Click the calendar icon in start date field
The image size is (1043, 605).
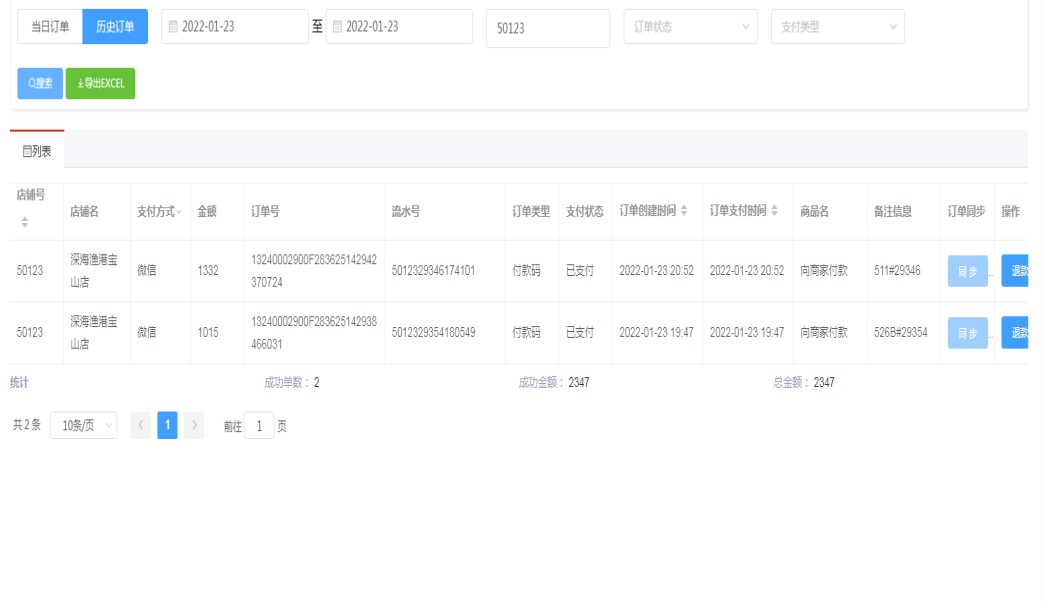click(x=173, y=27)
